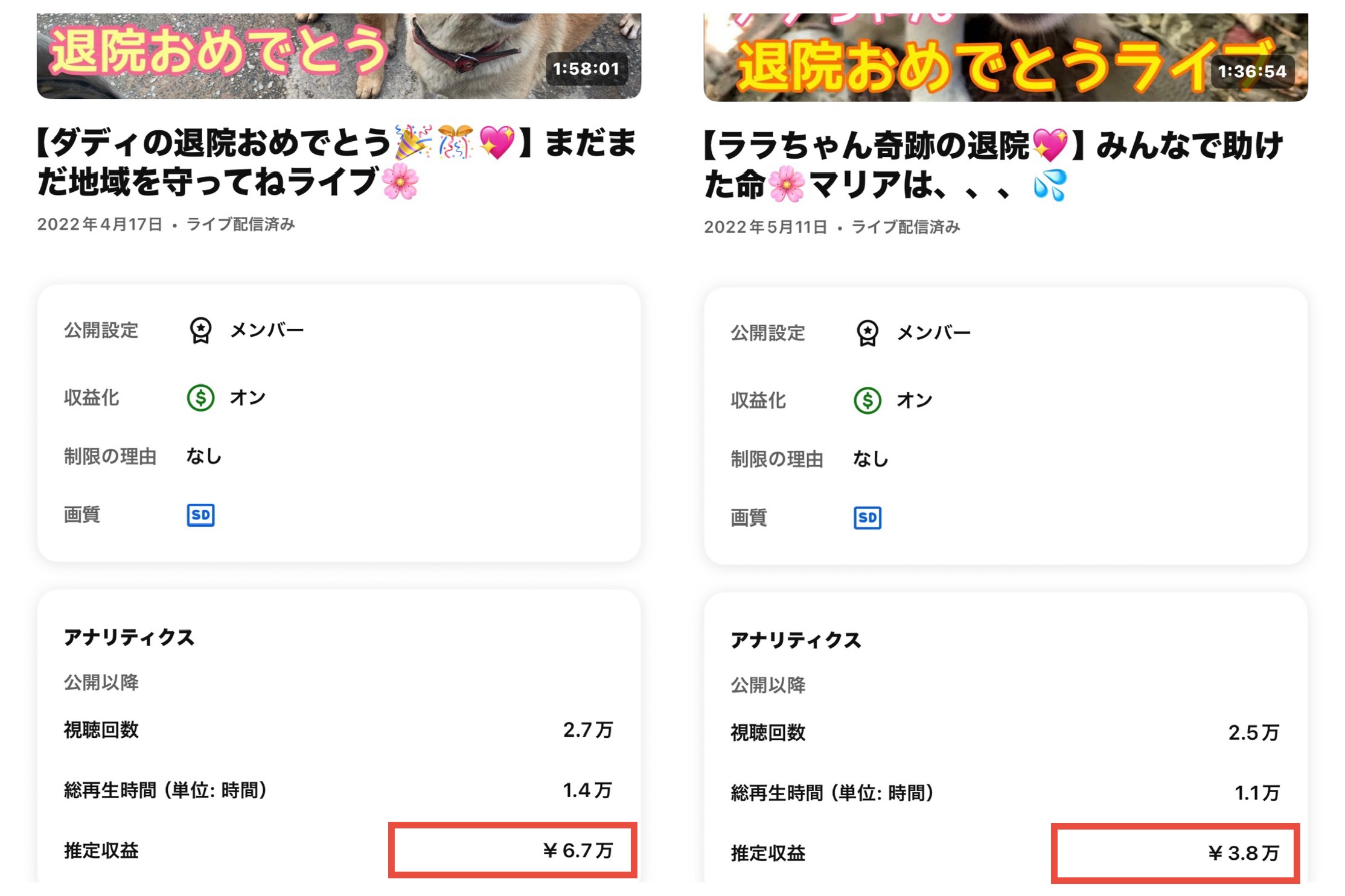Click the green monetization dollar icon, right video
The width and height of the screenshot is (1345, 896).
(x=867, y=401)
